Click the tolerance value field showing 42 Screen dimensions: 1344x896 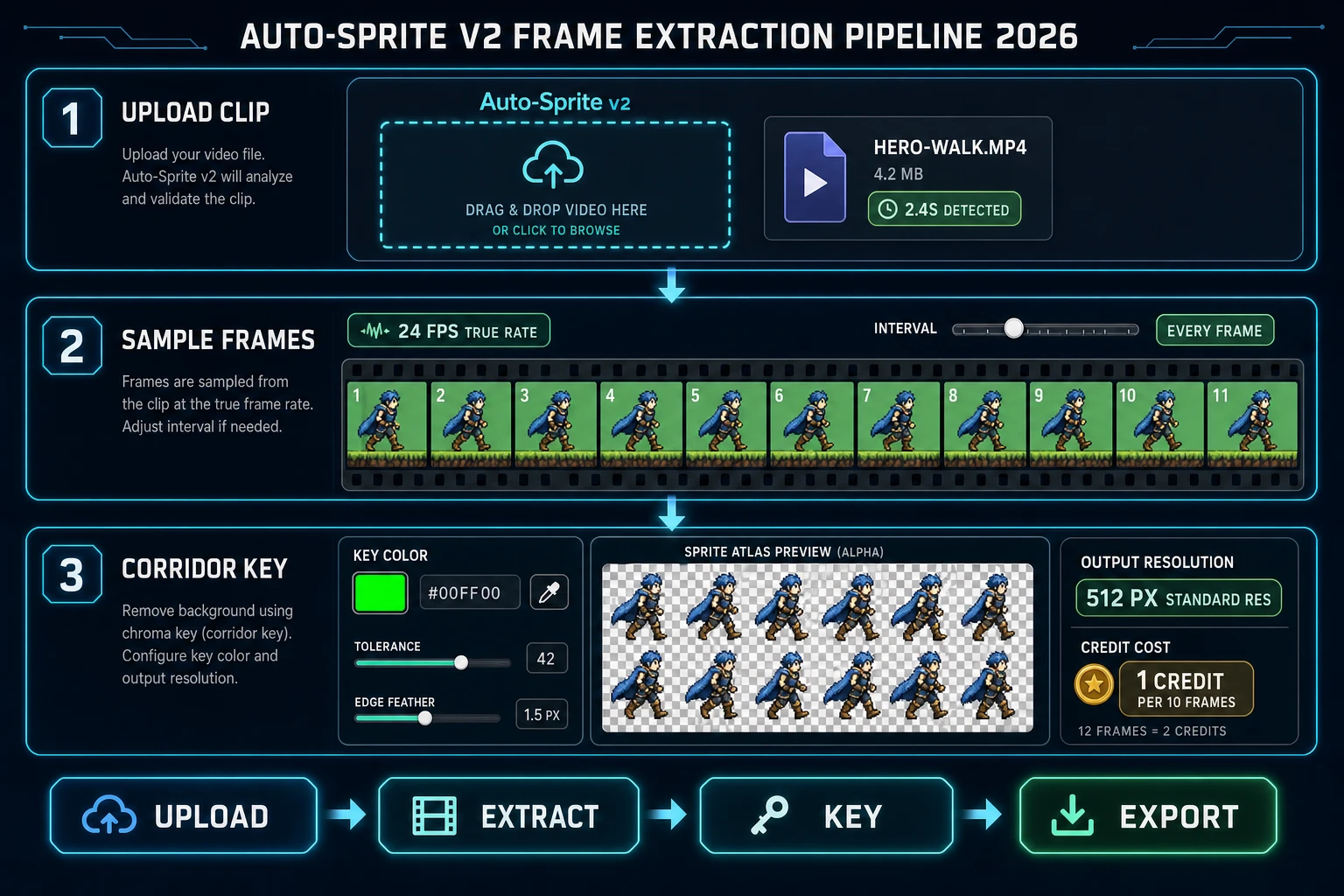point(547,658)
